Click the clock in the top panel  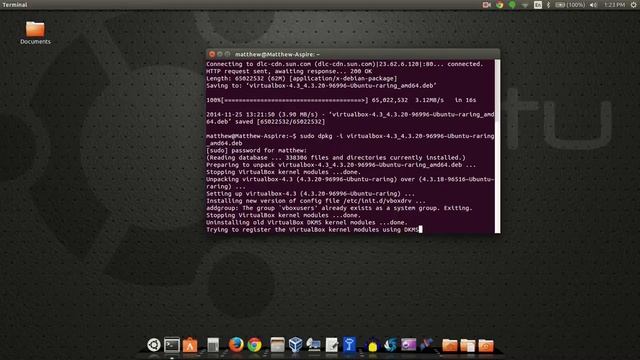point(614,5)
